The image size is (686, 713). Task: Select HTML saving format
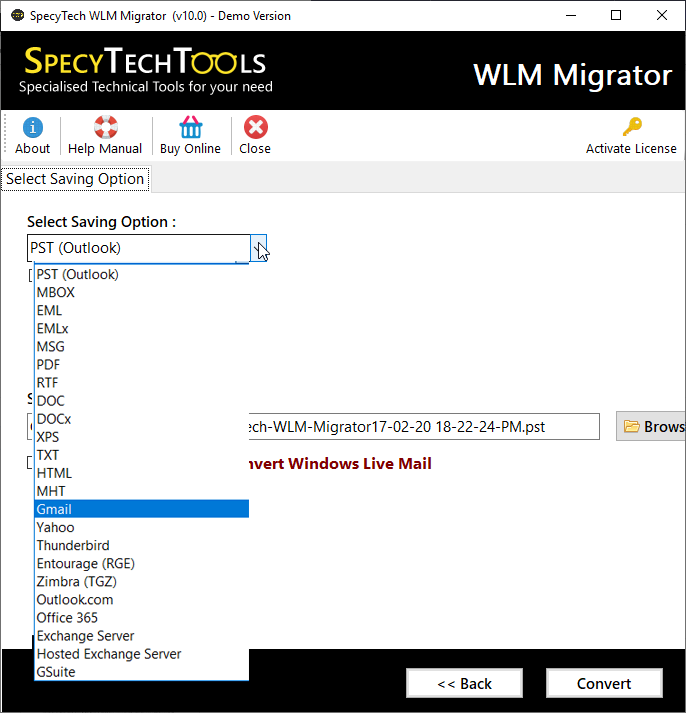pos(142,473)
